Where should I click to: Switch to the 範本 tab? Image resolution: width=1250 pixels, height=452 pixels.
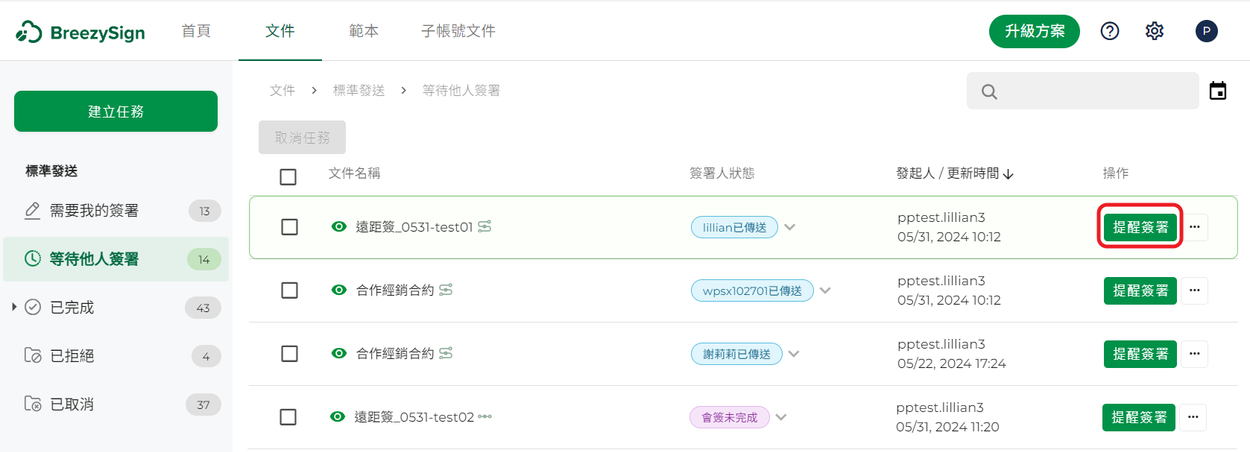click(364, 31)
